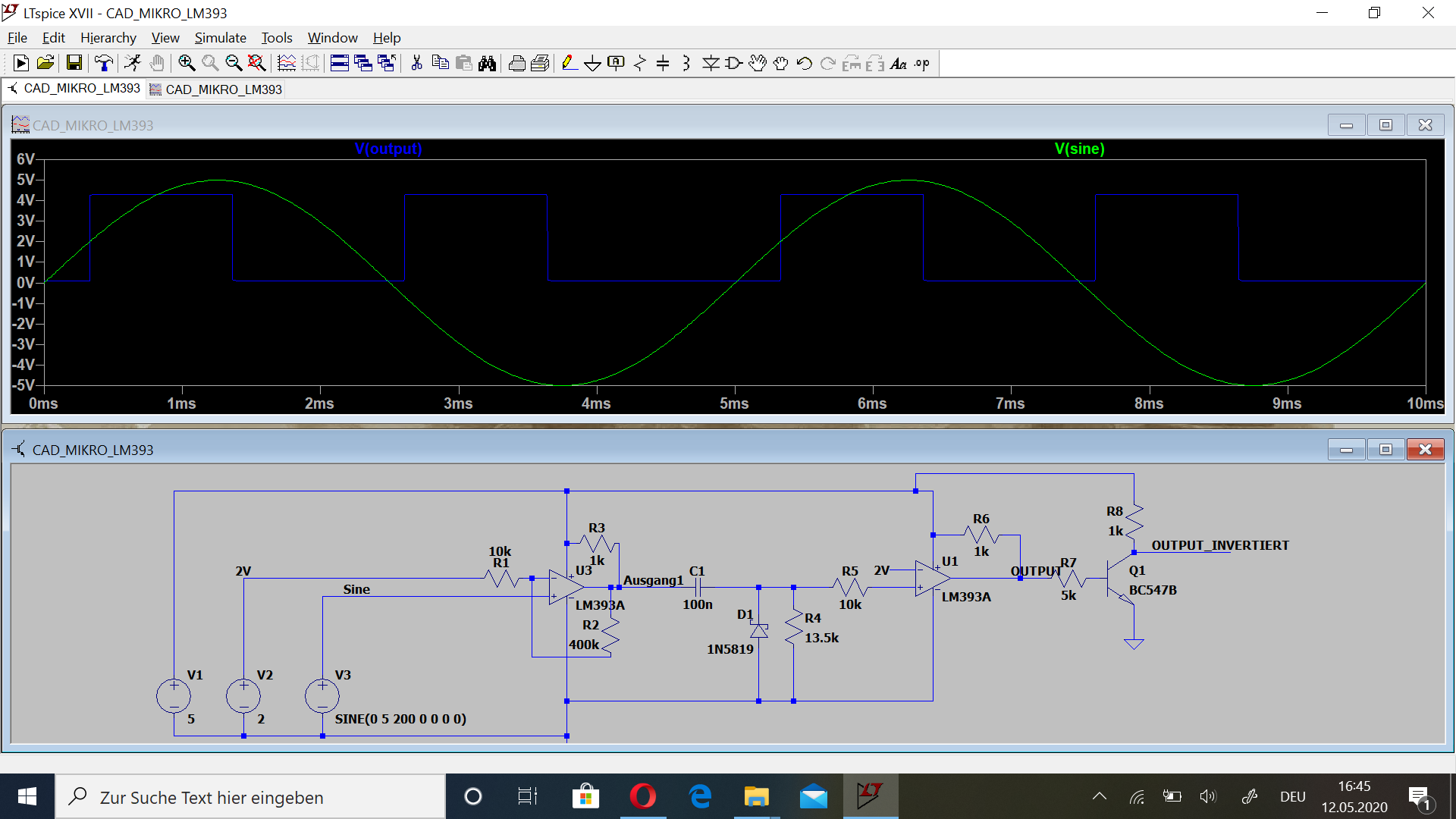
Task: Switch to the CAD_MIKRO_LM393 waveform tab
Action: point(216,89)
